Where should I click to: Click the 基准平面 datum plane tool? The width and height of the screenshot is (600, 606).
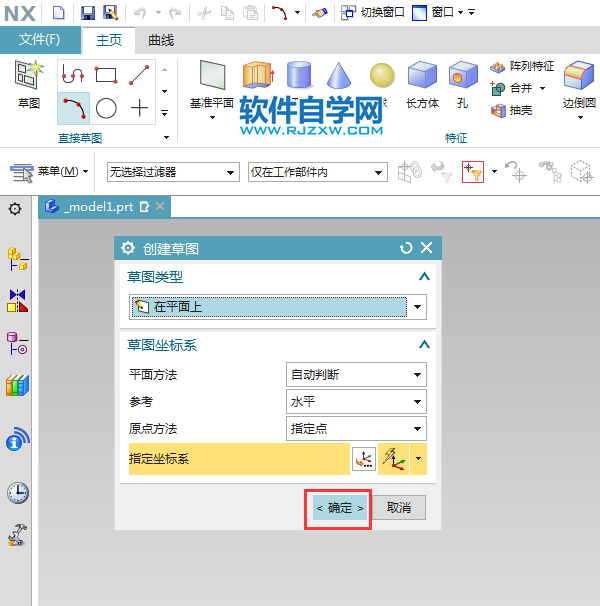coord(212,83)
